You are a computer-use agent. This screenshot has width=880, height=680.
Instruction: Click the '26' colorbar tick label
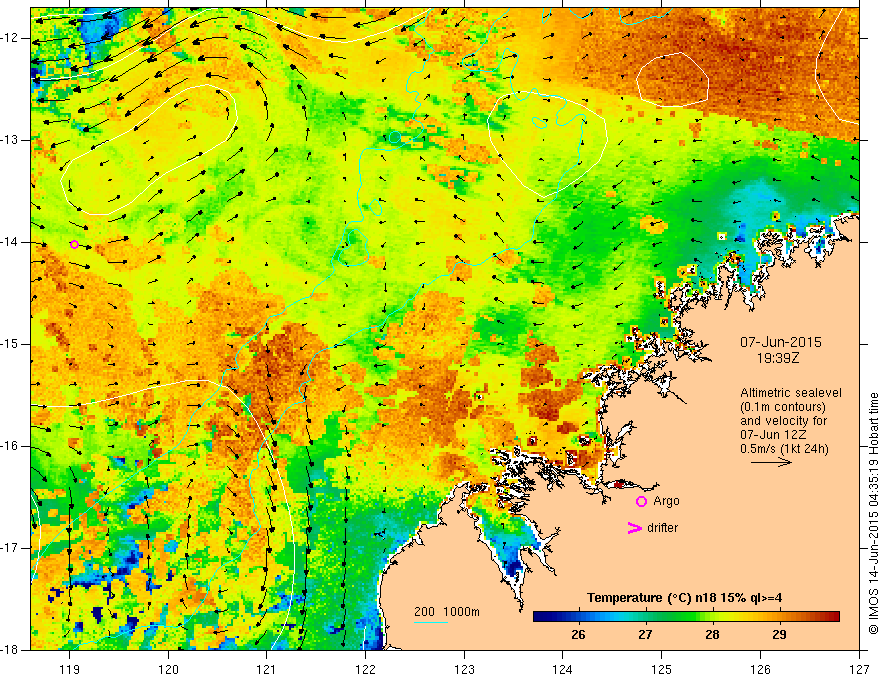point(578,635)
